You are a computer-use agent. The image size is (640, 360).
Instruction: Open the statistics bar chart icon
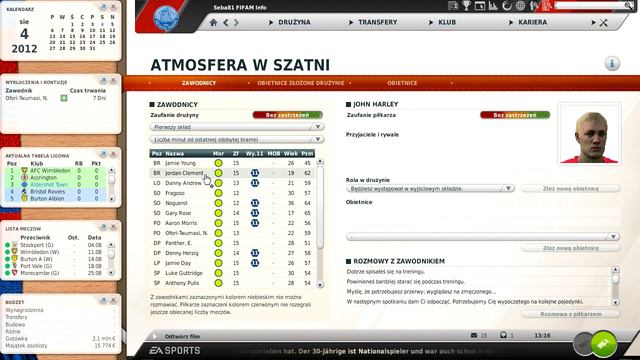493,6
